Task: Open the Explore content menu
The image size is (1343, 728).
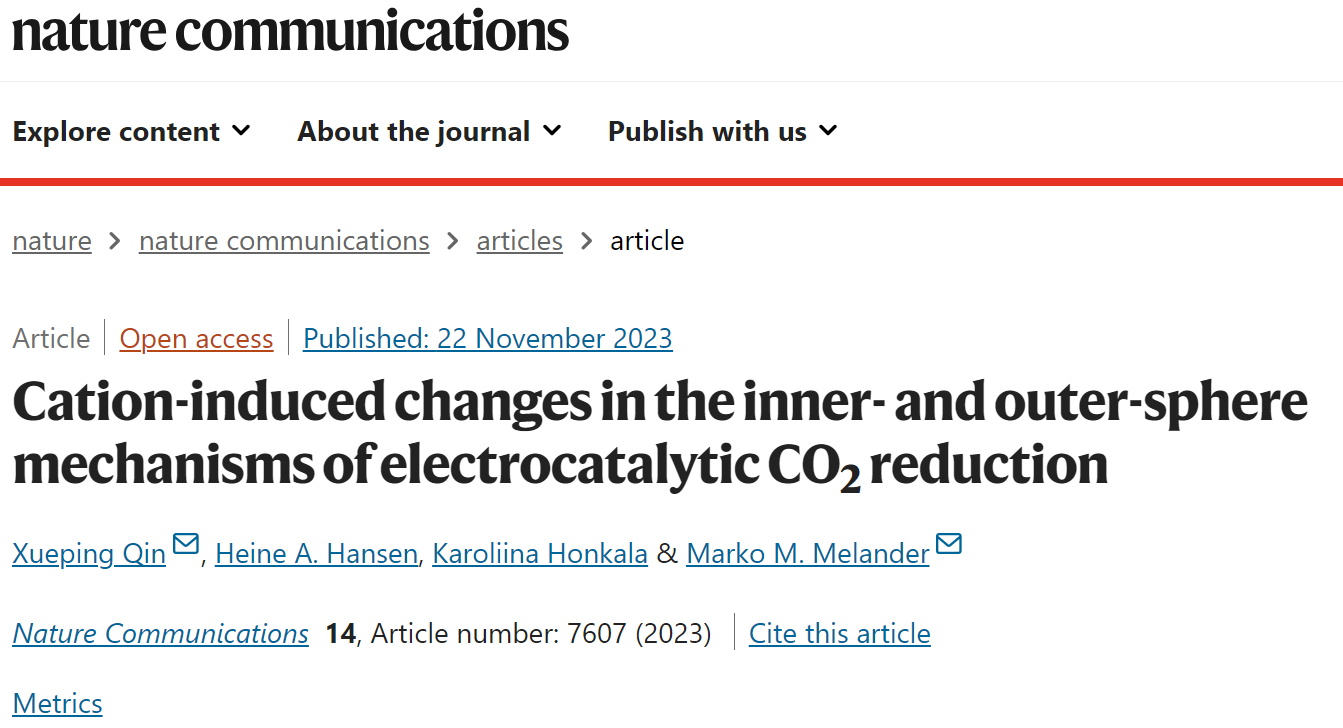Action: pyautogui.click(x=132, y=131)
